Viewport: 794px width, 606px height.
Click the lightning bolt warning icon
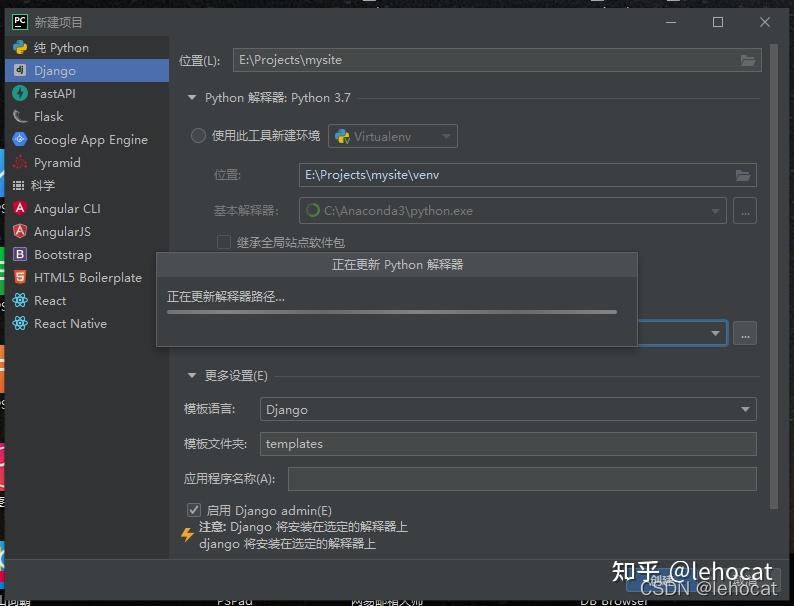click(x=187, y=534)
